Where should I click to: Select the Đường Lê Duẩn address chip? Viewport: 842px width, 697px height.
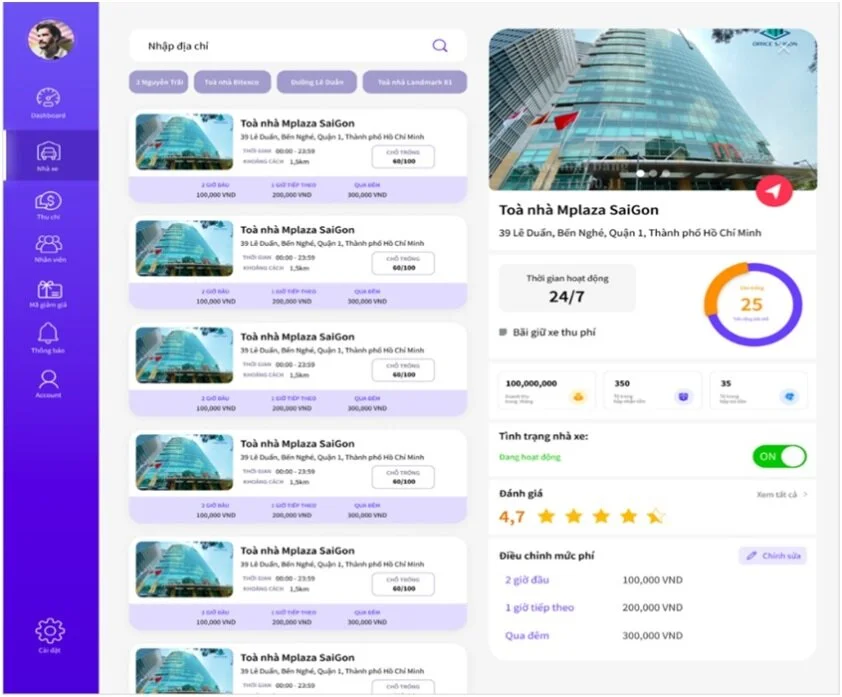[317, 82]
